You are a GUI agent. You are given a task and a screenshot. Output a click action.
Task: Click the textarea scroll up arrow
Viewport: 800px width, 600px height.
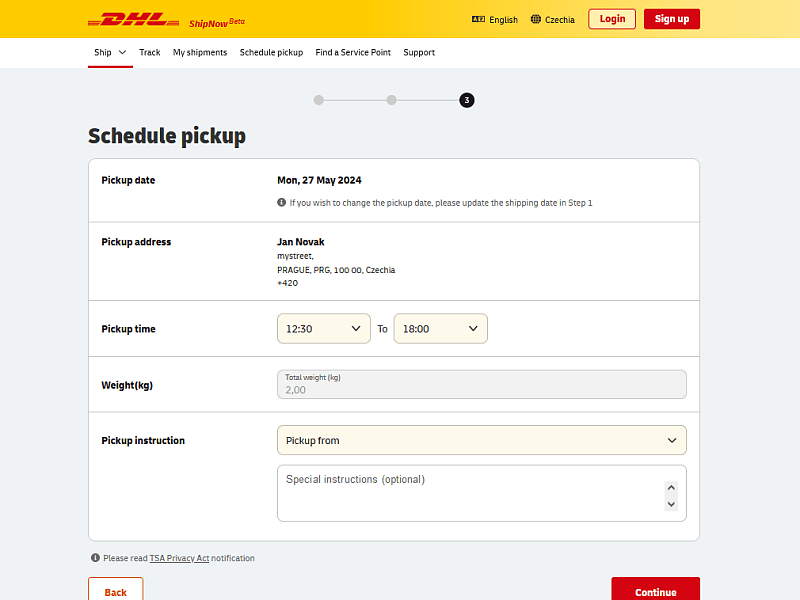tap(671, 487)
